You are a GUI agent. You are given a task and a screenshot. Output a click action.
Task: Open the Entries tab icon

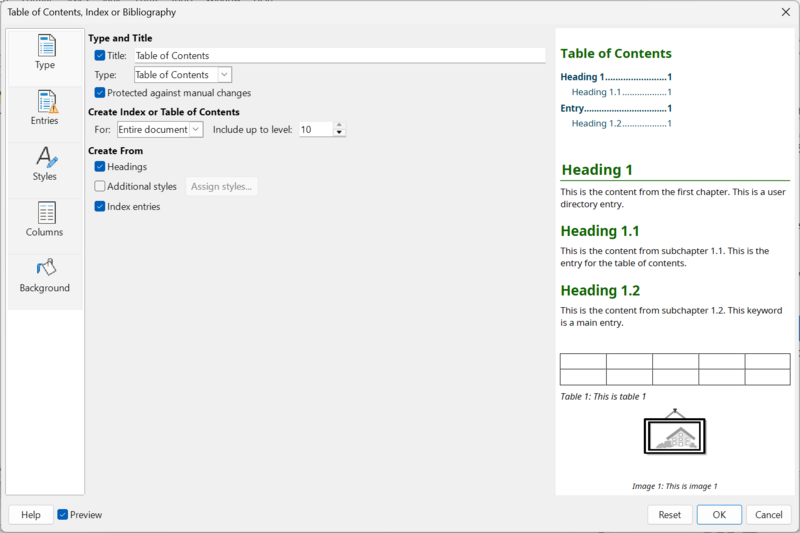tap(46, 101)
